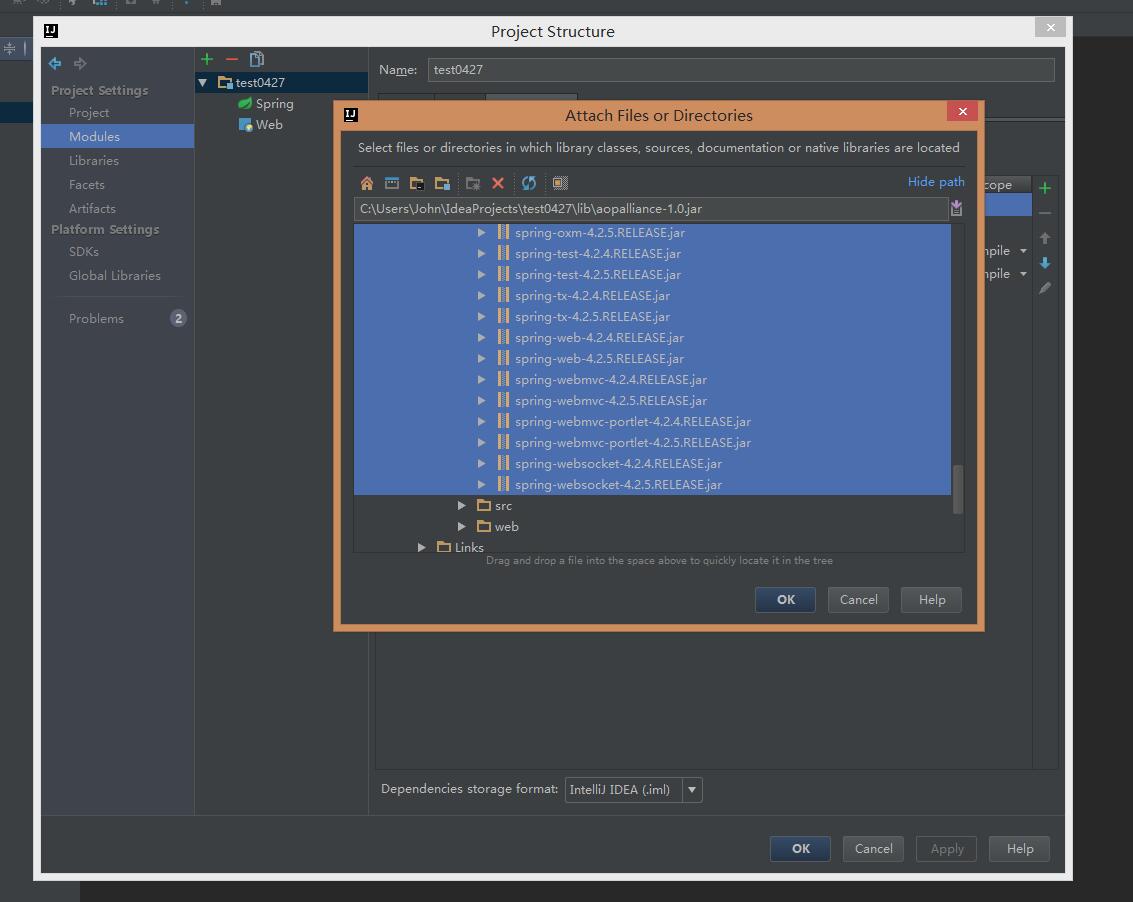Open the second Compile scope dropdown
Image resolution: width=1133 pixels, height=902 pixels.
pos(1023,274)
